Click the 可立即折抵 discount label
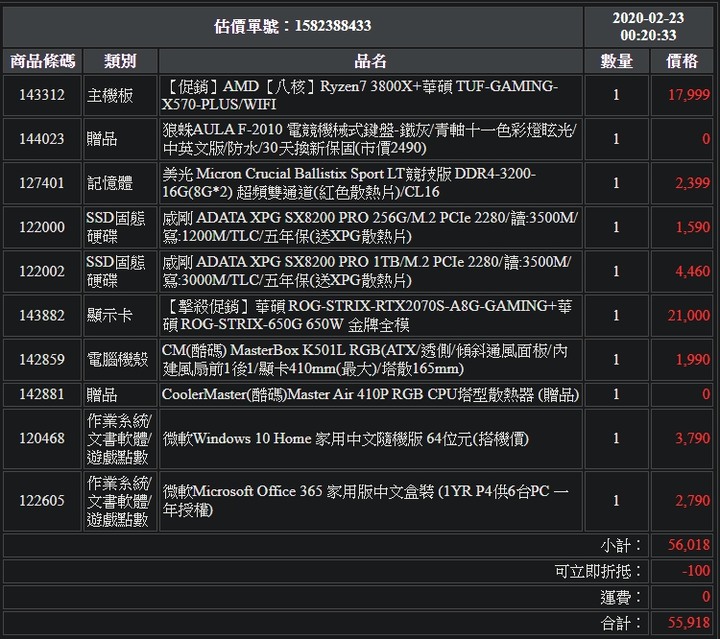The width and height of the screenshot is (720, 639). click(x=598, y=572)
